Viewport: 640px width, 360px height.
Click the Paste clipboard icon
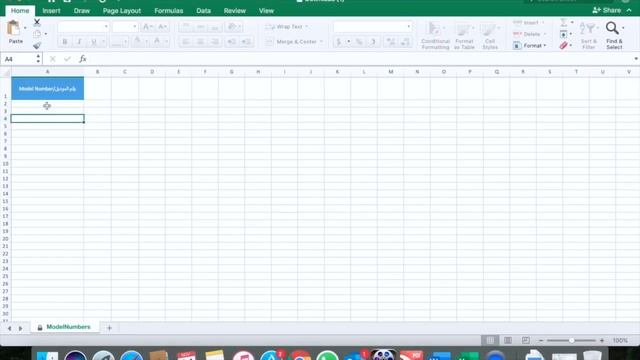[x=14, y=29]
